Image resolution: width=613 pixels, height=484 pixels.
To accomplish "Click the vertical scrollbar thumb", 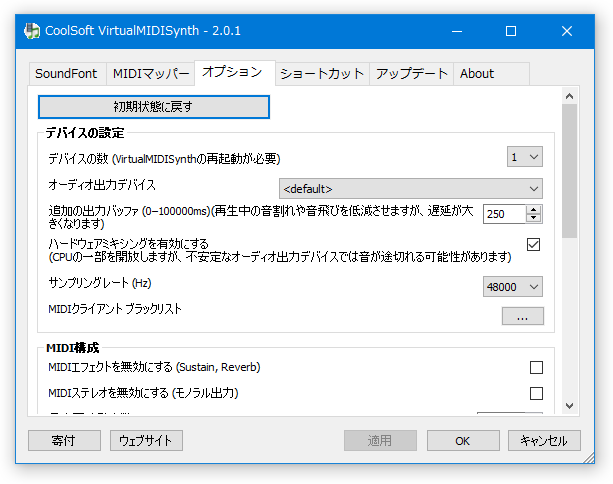I will click(570, 171).
